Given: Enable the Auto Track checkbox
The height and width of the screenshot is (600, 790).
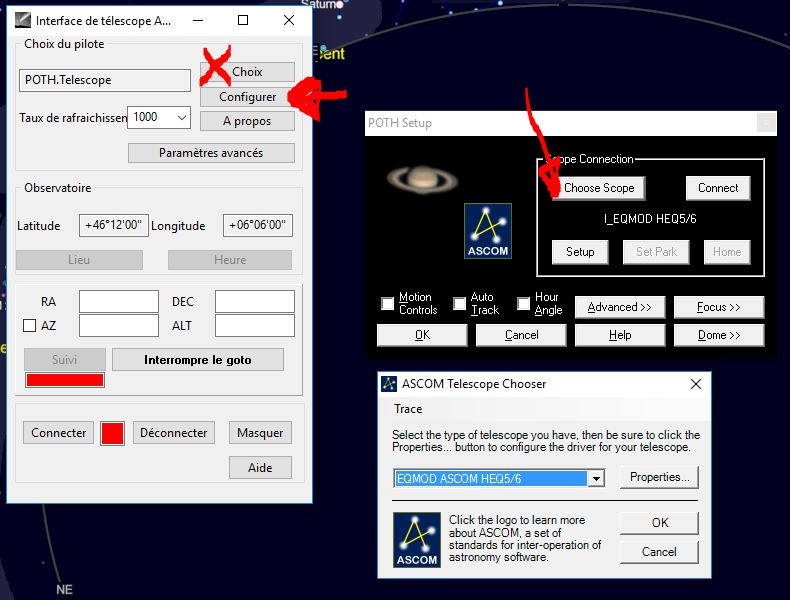Looking at the screenshot, I should (459, 303).
